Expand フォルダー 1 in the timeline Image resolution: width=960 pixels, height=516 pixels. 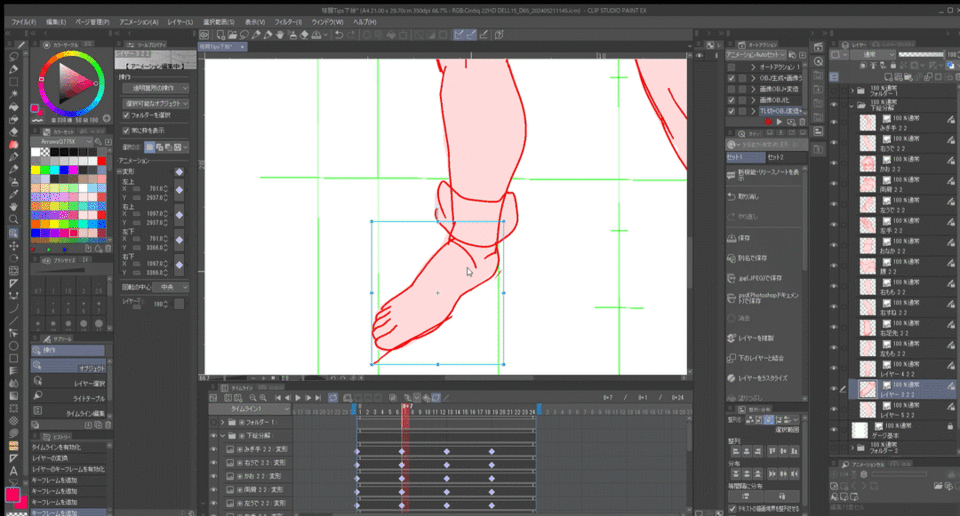coord(223,422)
